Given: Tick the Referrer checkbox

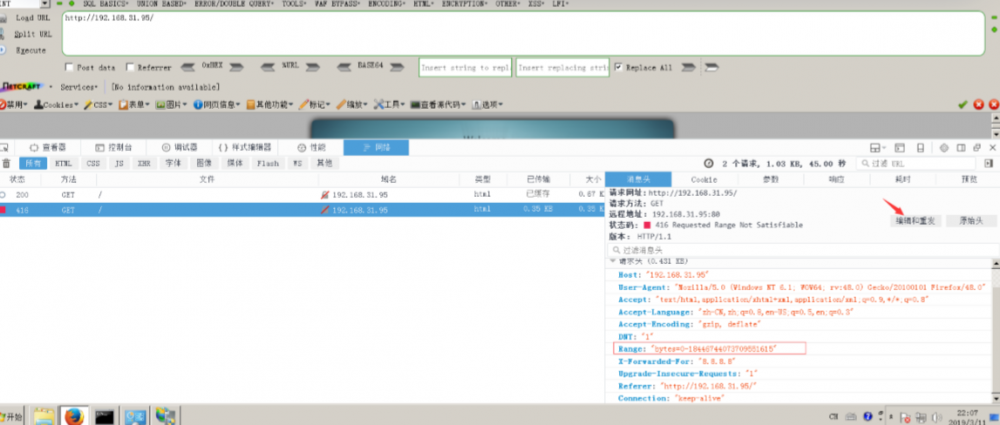Looking at the screenshot, I should (130, 67).
